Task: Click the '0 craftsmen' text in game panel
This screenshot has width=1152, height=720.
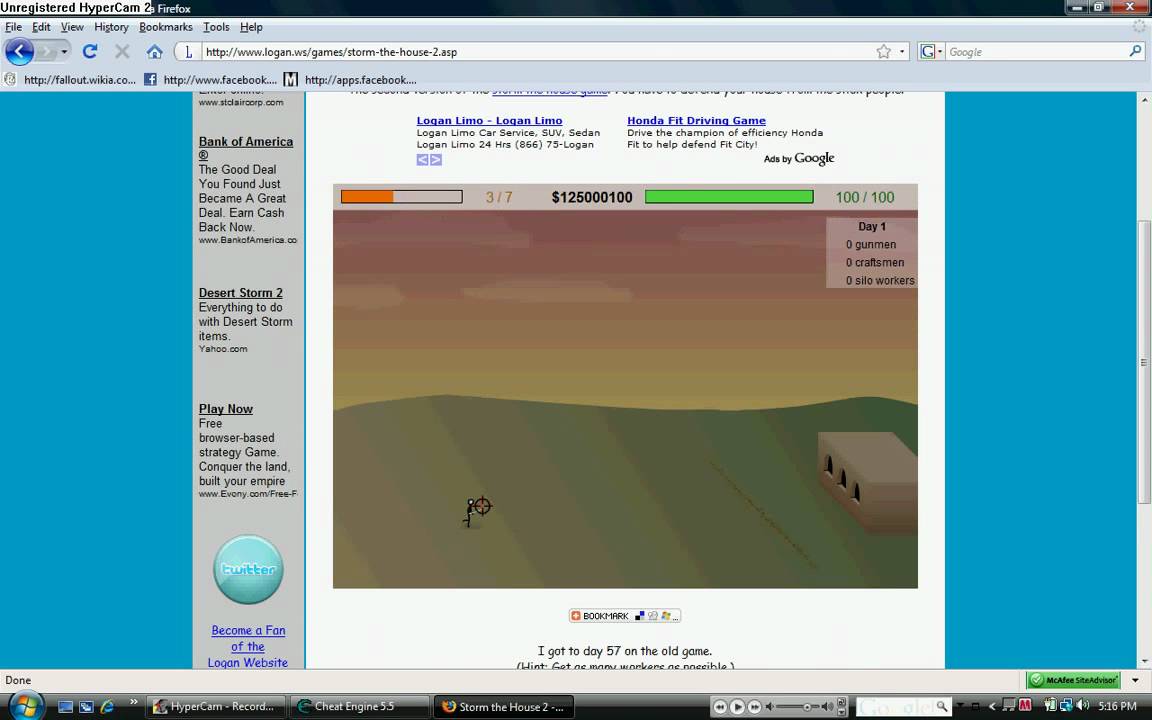Action: pyautogui.click(x=874, y=262)
